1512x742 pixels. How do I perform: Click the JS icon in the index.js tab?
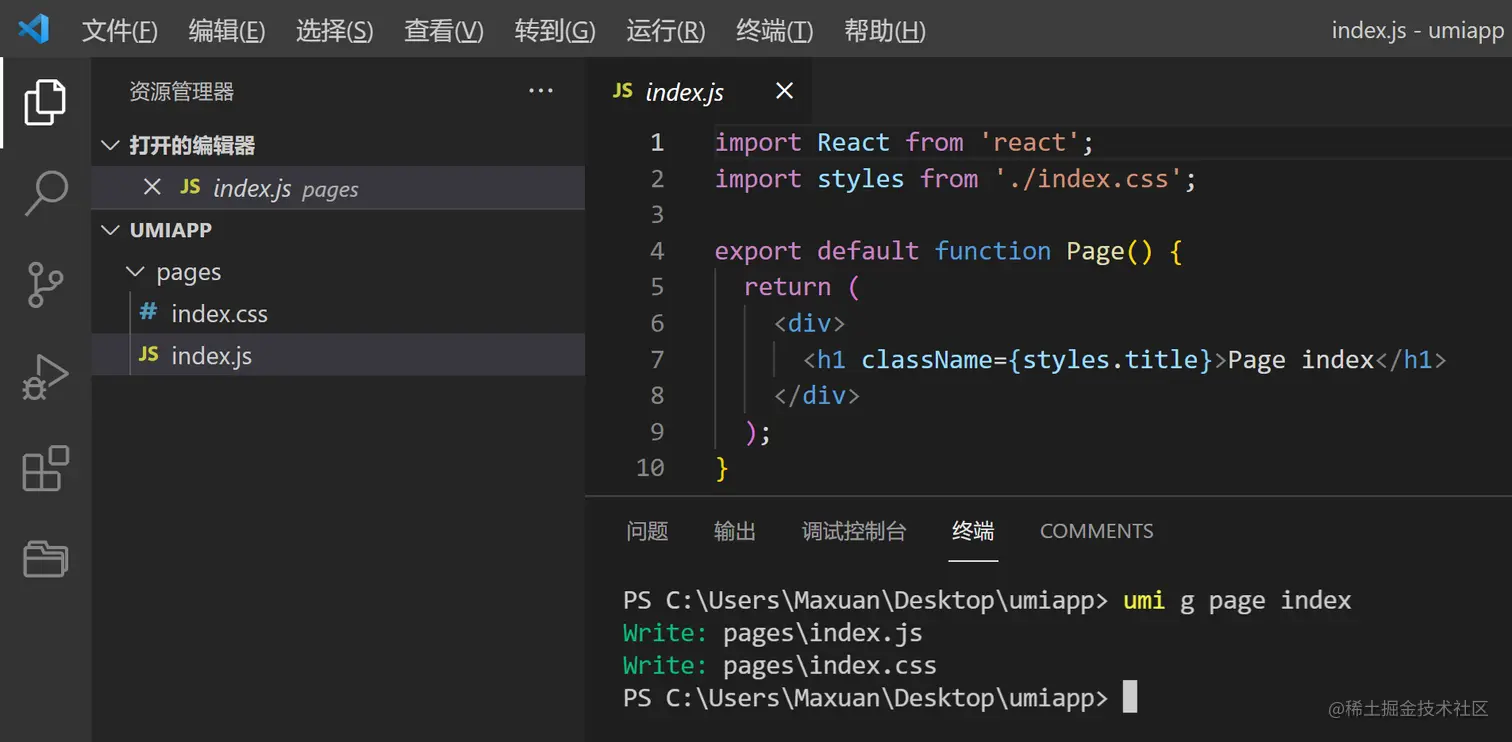click(622, 91)
